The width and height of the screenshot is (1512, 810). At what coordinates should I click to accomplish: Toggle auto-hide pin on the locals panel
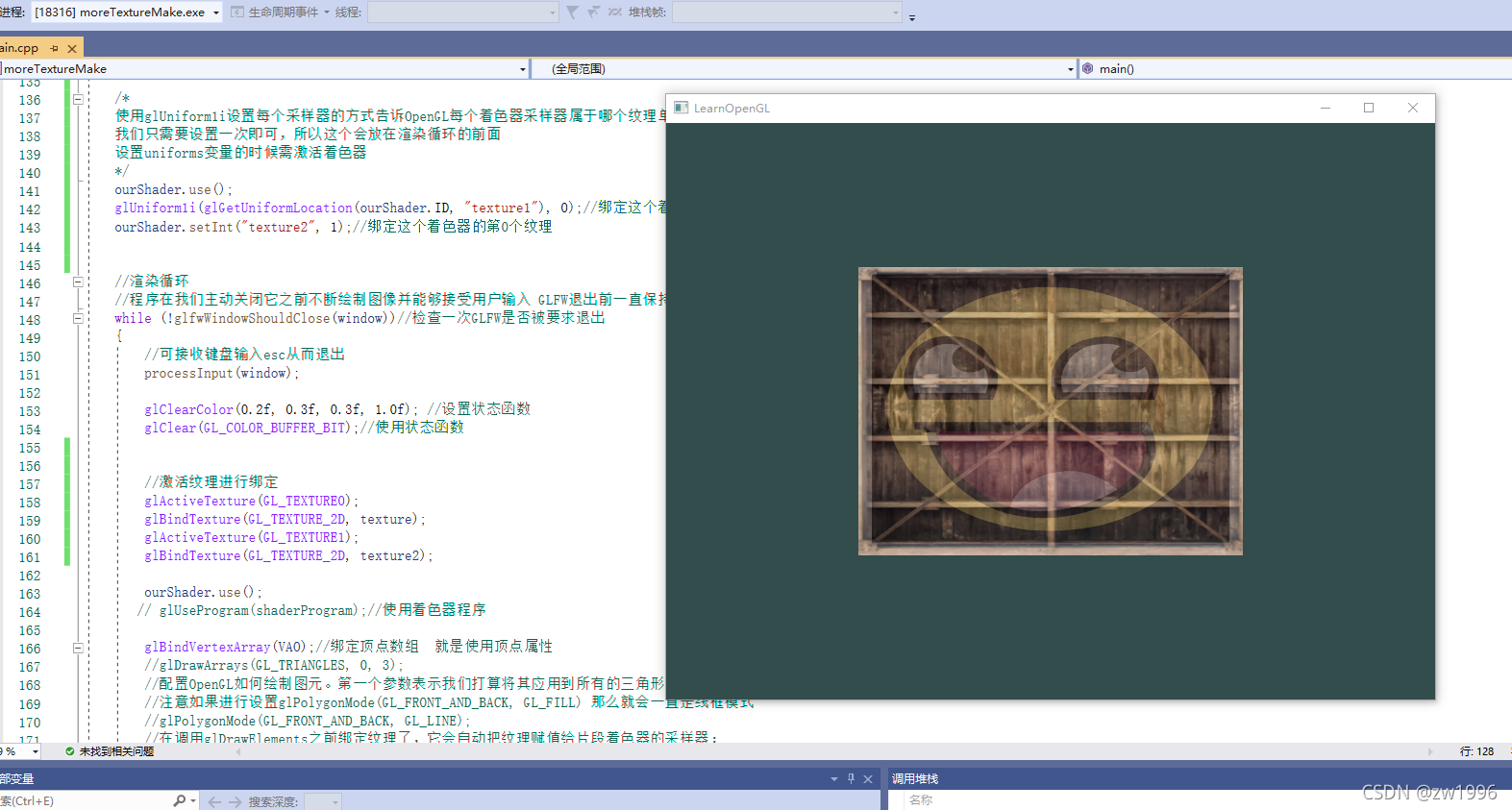click(851, 779)
